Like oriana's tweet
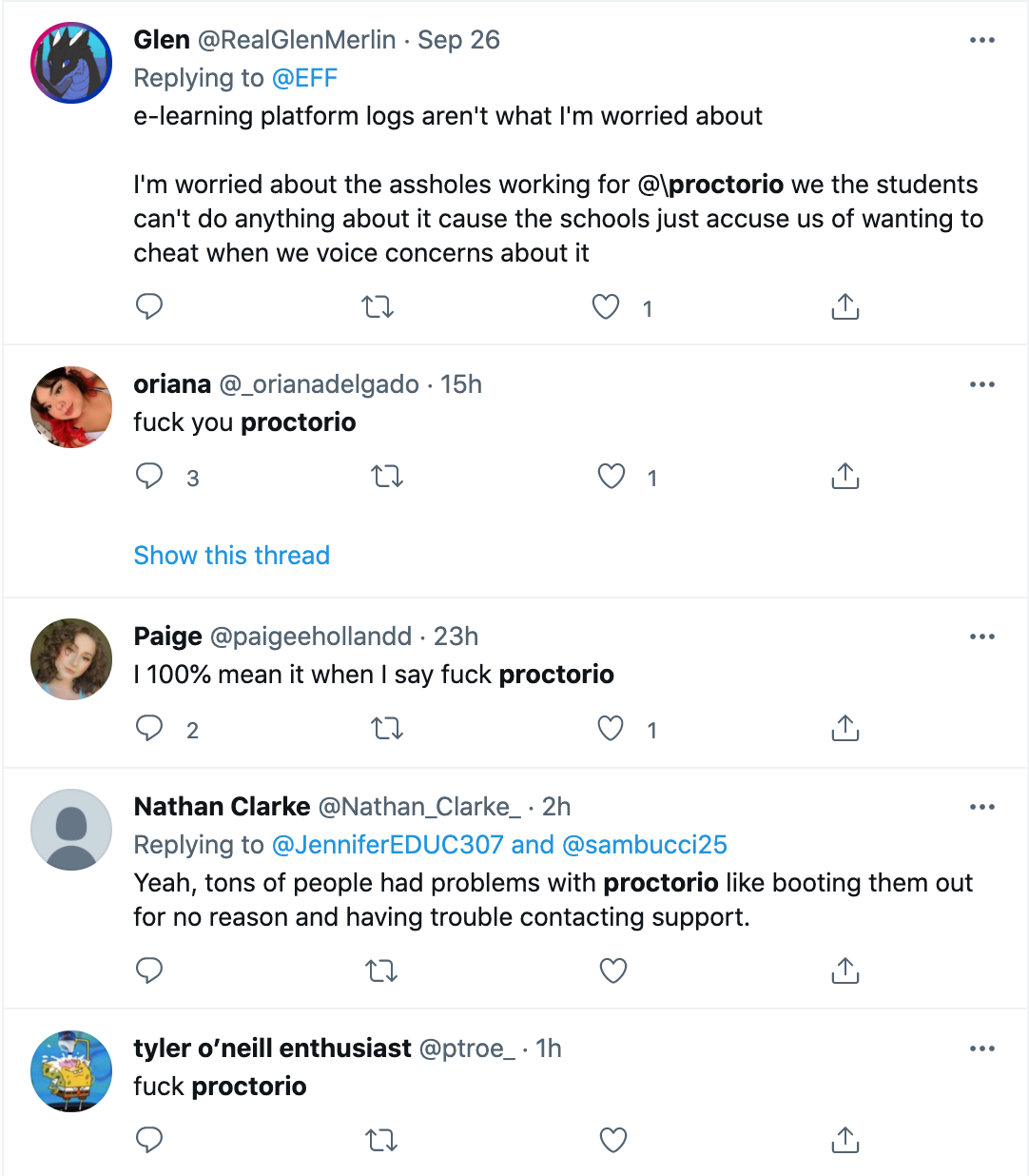Viewport: 1029px width, 1176px height. point(611,476)
